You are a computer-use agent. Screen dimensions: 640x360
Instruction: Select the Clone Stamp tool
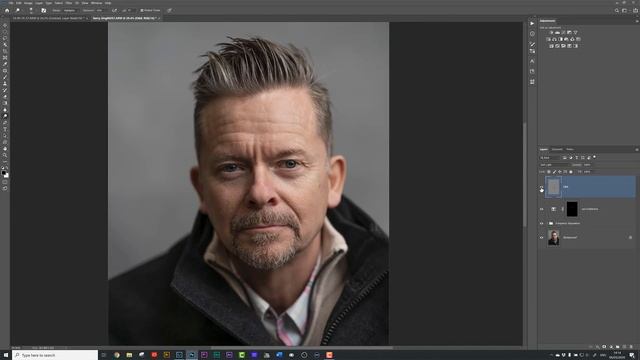point(5,84)
